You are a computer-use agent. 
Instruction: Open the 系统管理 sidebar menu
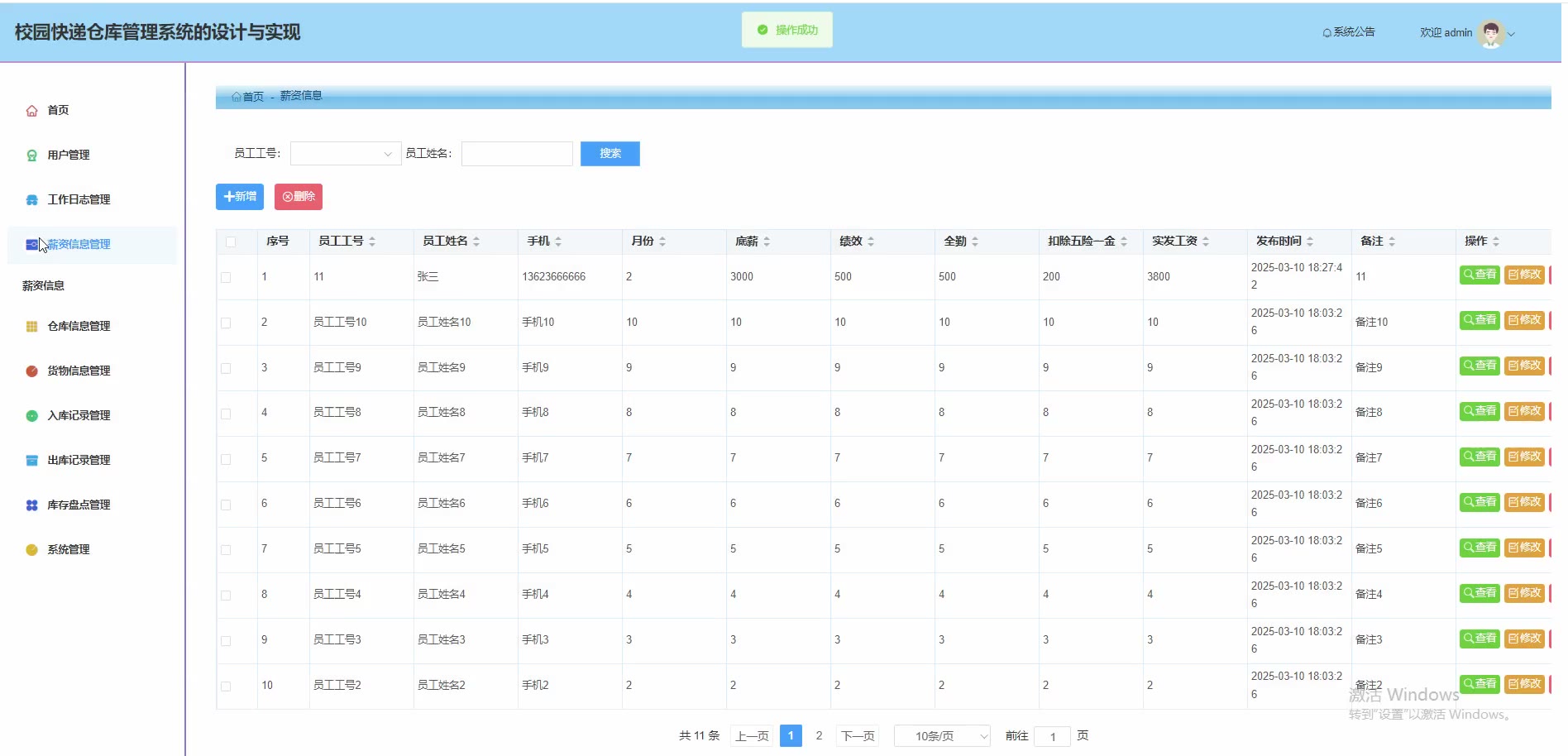pos(68,550)
